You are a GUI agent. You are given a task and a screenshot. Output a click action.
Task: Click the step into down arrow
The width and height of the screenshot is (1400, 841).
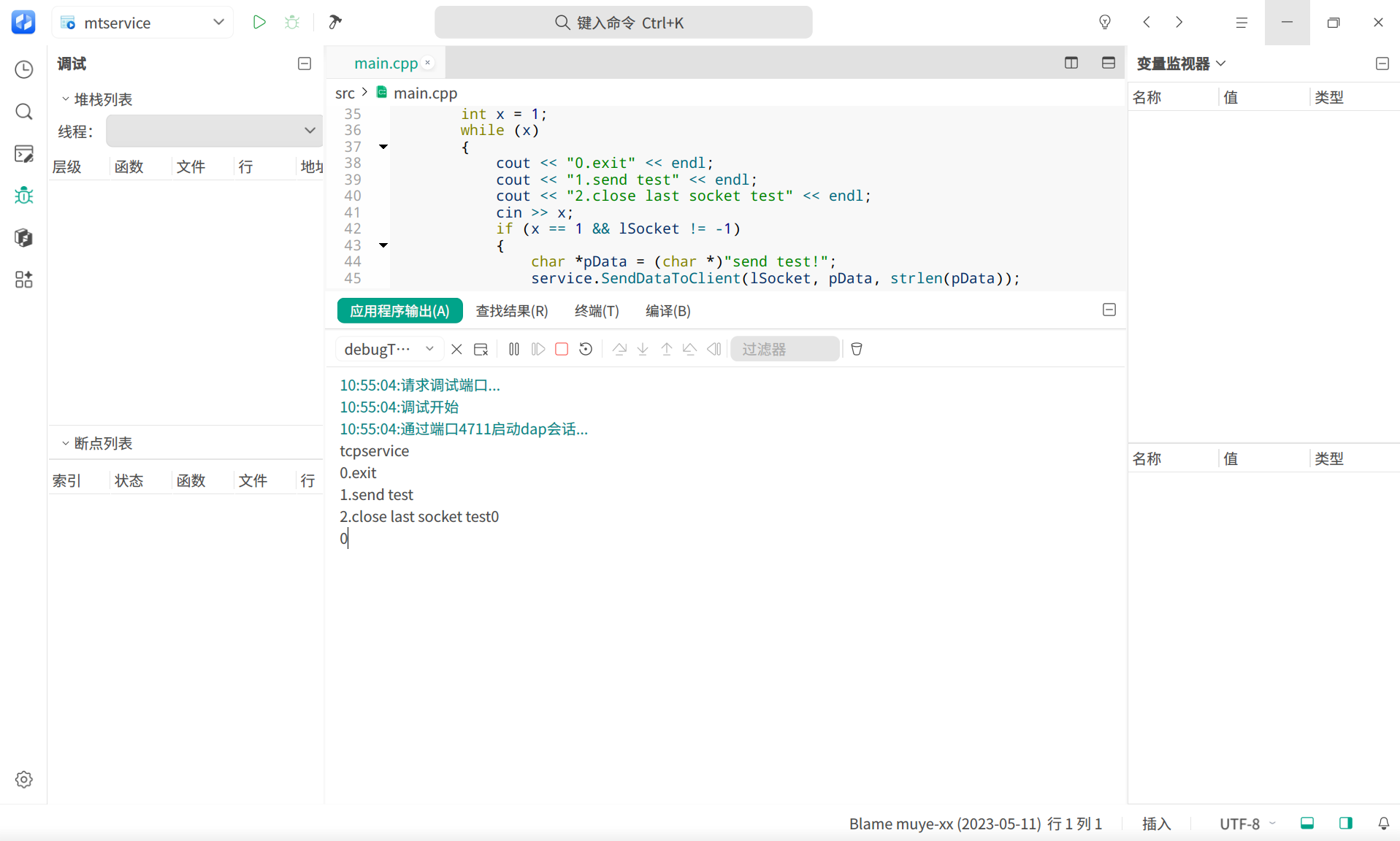643,349
